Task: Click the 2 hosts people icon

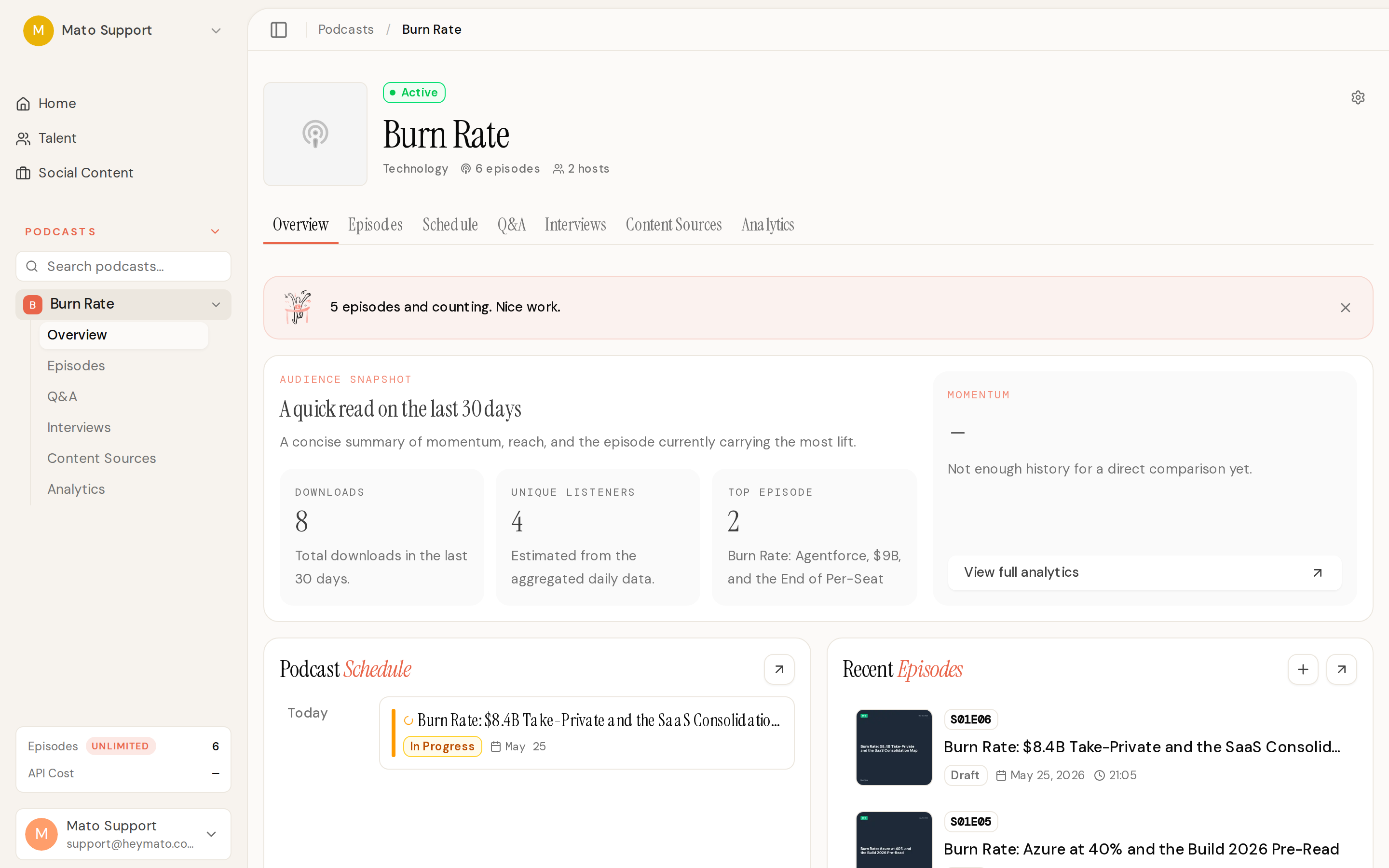Action: pos(558,169)
